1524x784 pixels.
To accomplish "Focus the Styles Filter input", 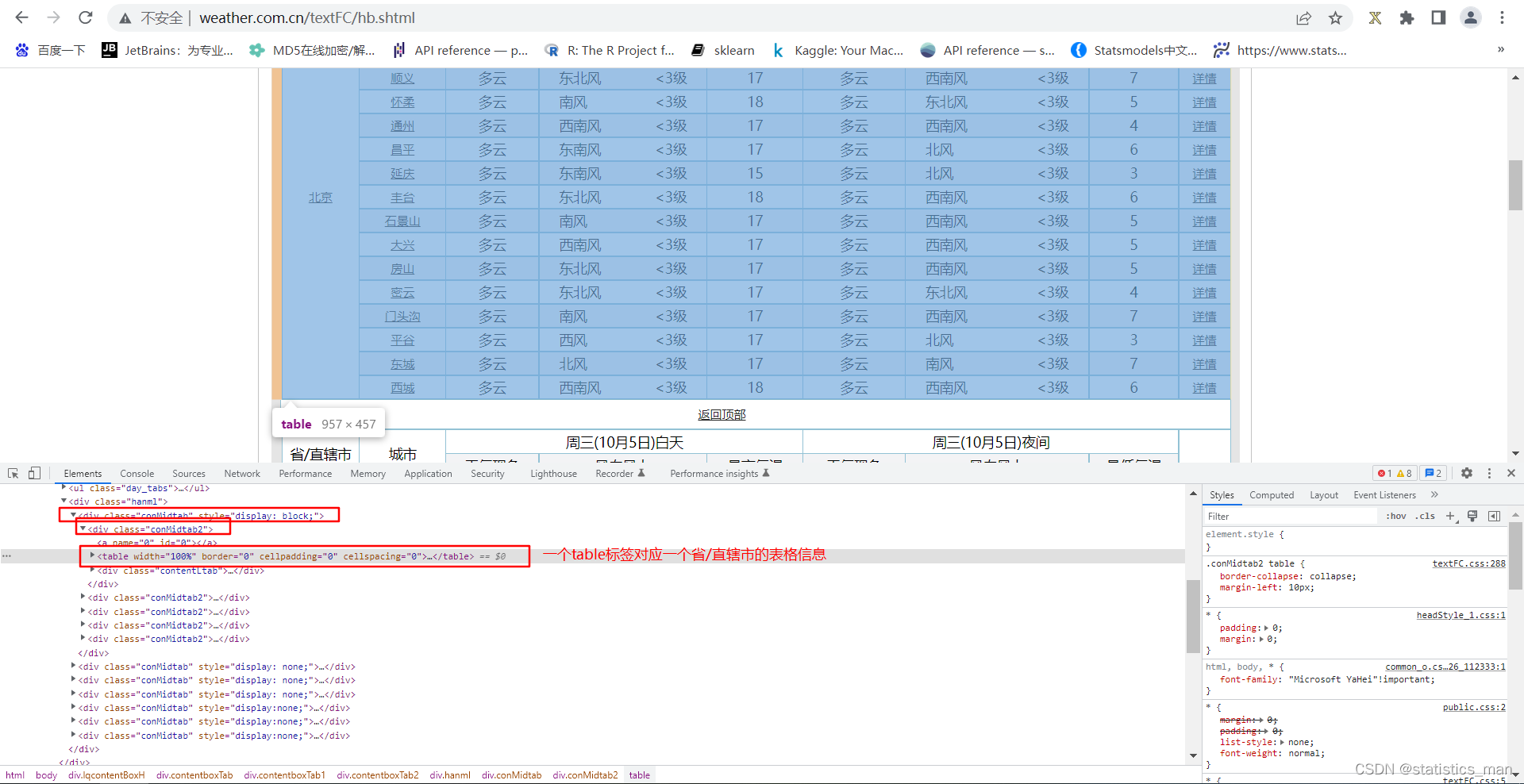I will (x=1290, y=516).
